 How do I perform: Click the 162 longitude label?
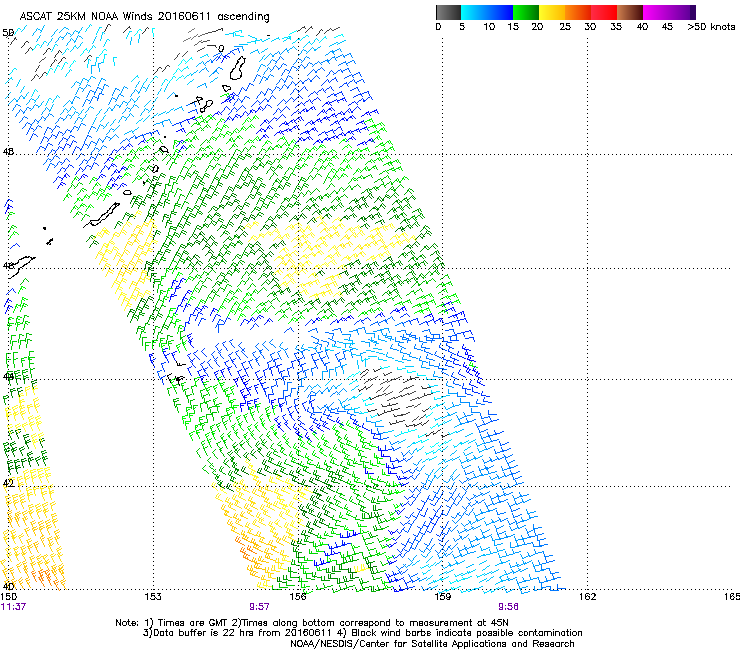[x=587, y=597]
